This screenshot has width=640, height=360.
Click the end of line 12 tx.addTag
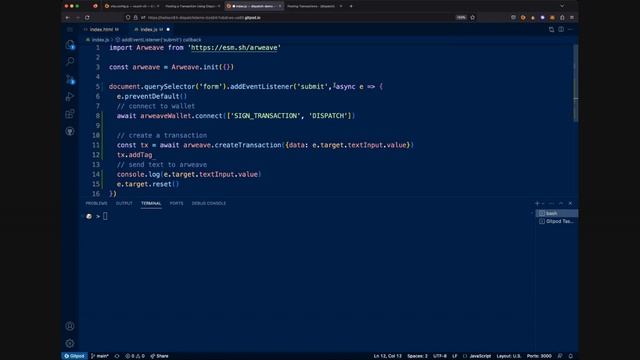click(153, 155)
